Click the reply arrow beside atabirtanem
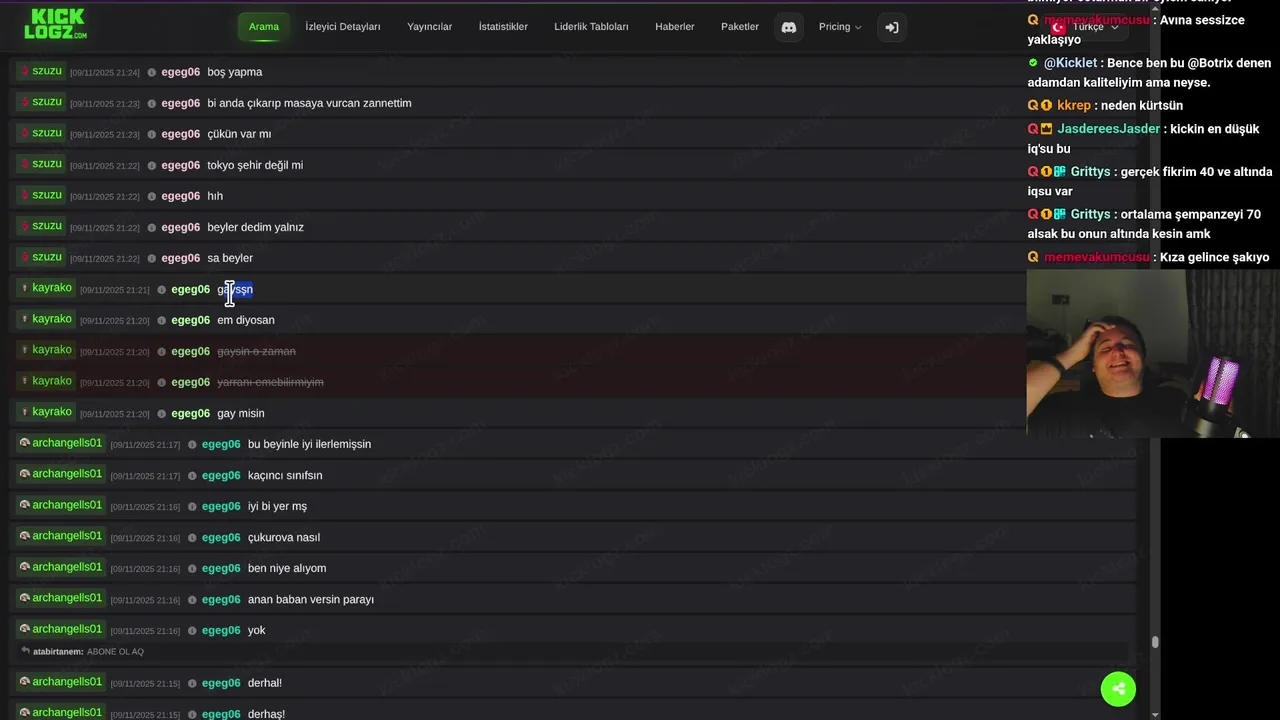Screen dimensions: 1280x720 [x=25, y=651]
